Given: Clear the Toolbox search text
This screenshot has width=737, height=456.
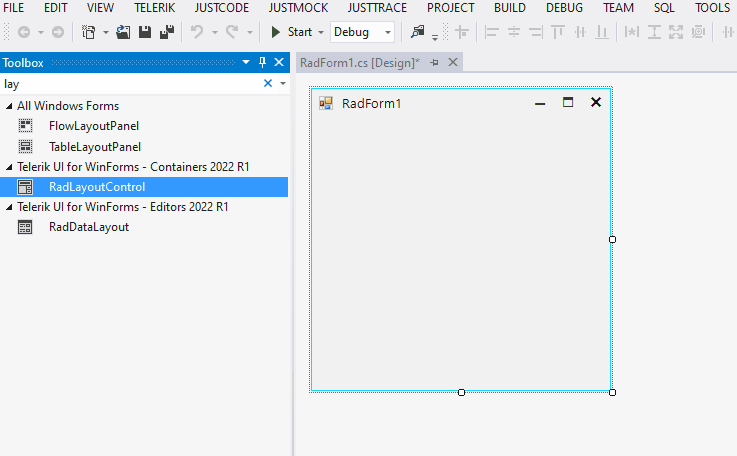Looking at the screenshot, I should pyautogui.click(x=267, y=84).
